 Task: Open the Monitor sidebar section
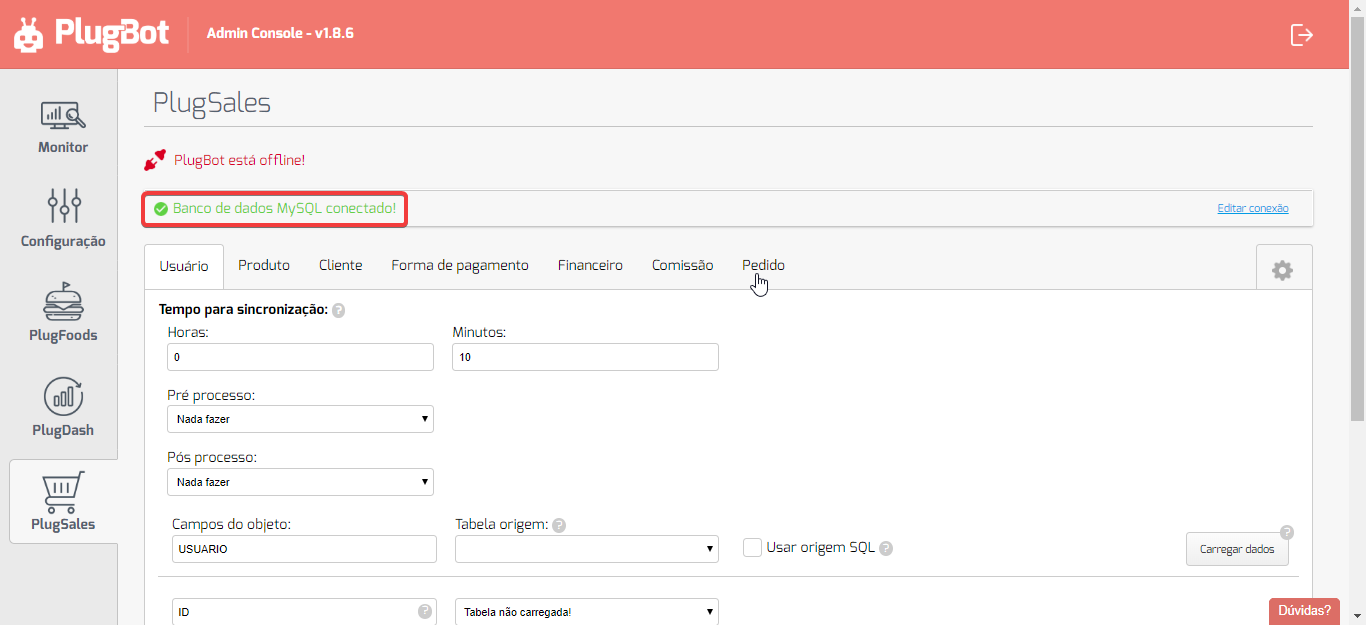pos(63,127)
